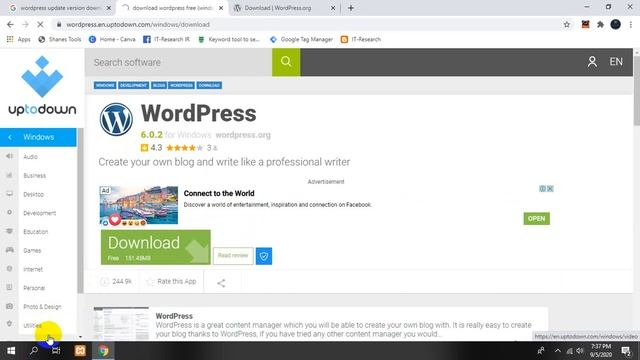This screenshot has height=360, width=640.
Task: Open EN language selector
Action: pos(616,62)
